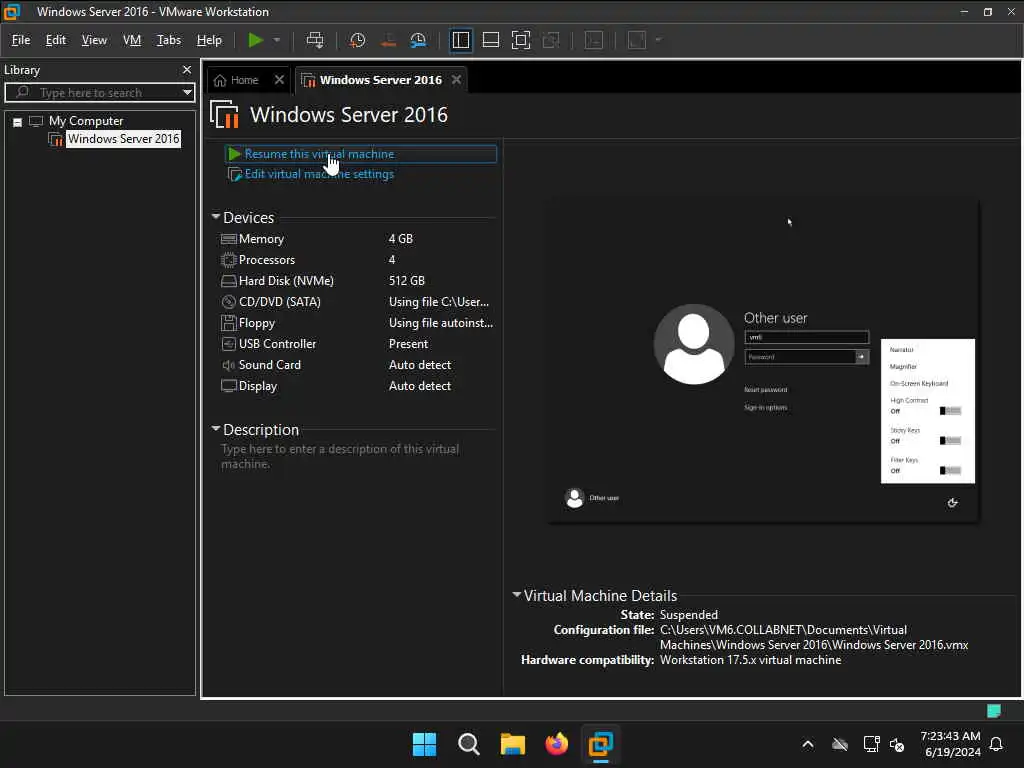
Task: Click the status bar message log icon
Action: [993, 711]
